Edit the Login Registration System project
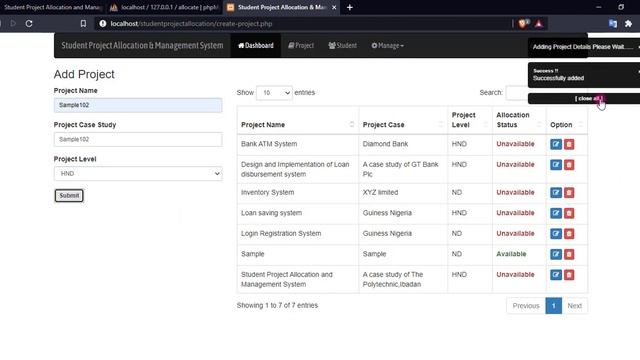 tap(556, 234)
